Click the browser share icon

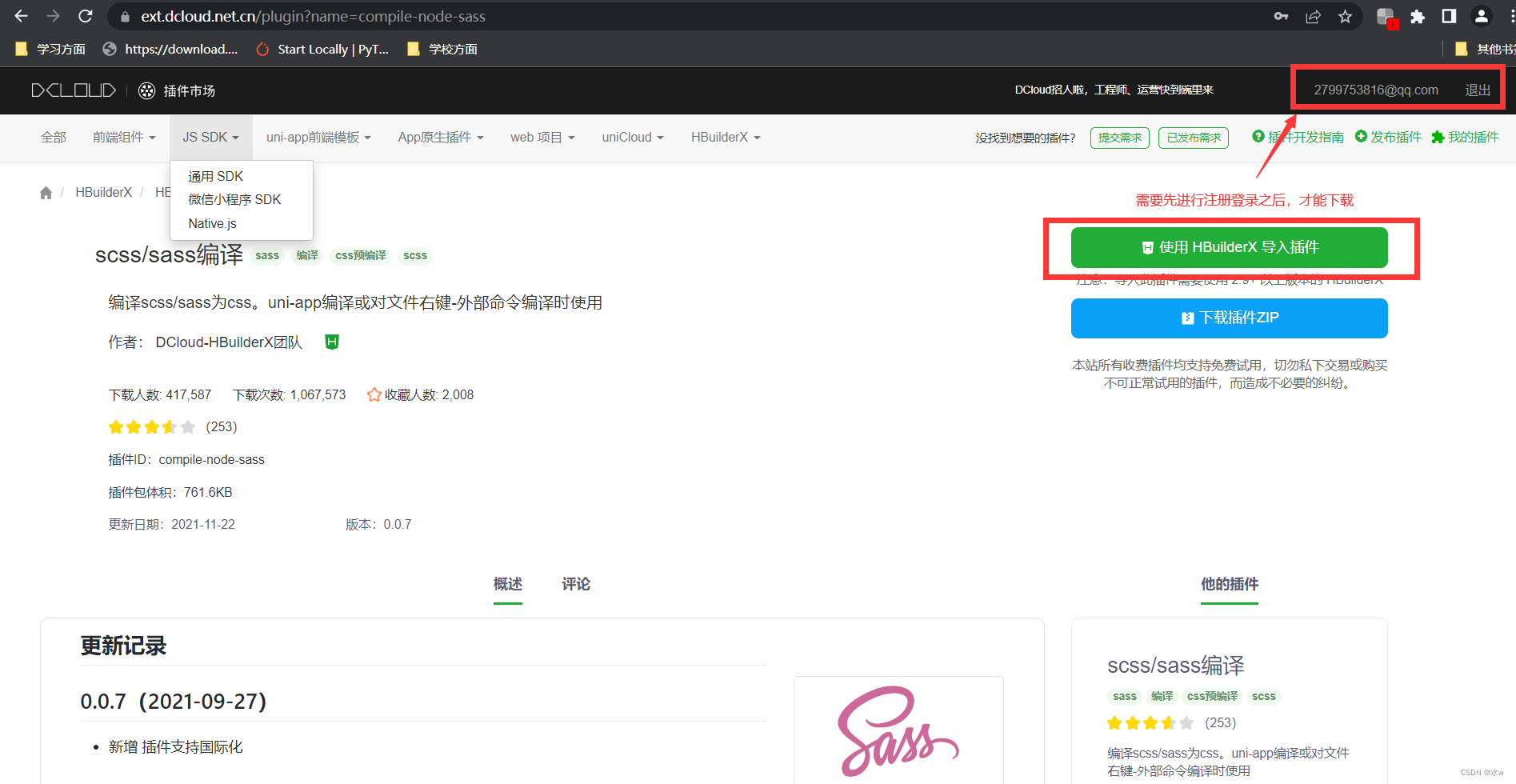1313,16
